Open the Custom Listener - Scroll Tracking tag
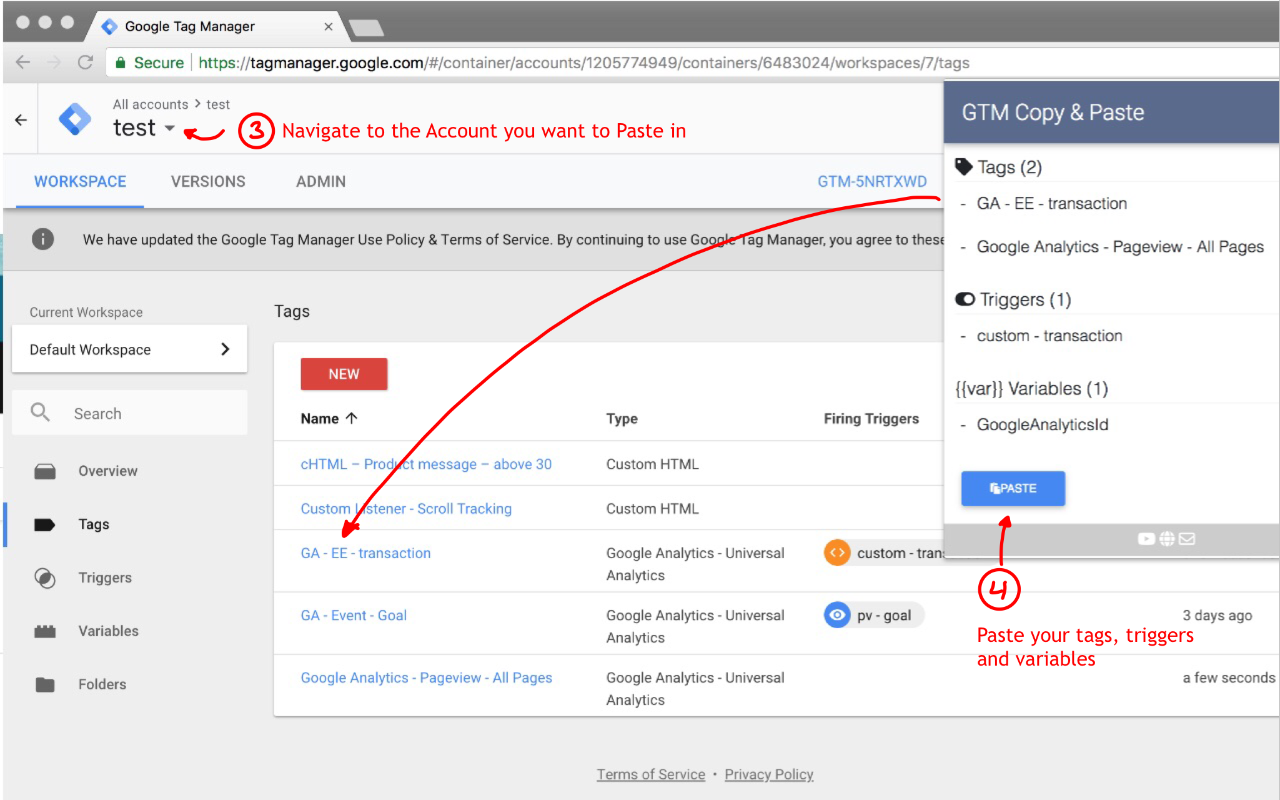Viewport: 1280px width, 800px height. click(x=406, y=508)
